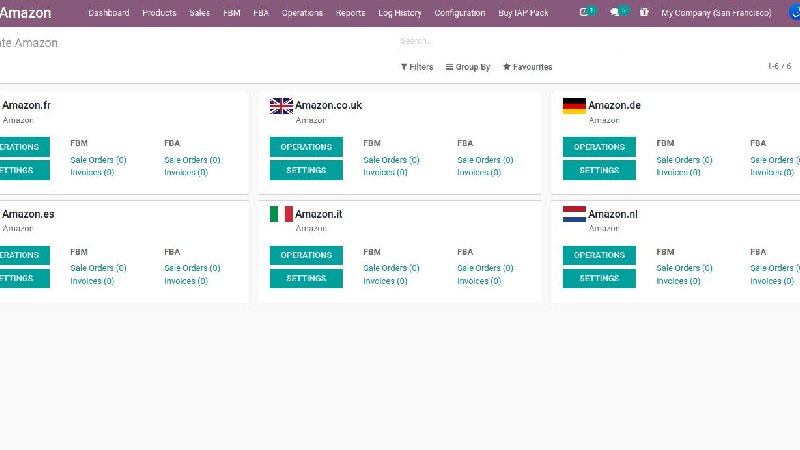
Task: Click the Amazon.it marketplace title
Action: 319,214
